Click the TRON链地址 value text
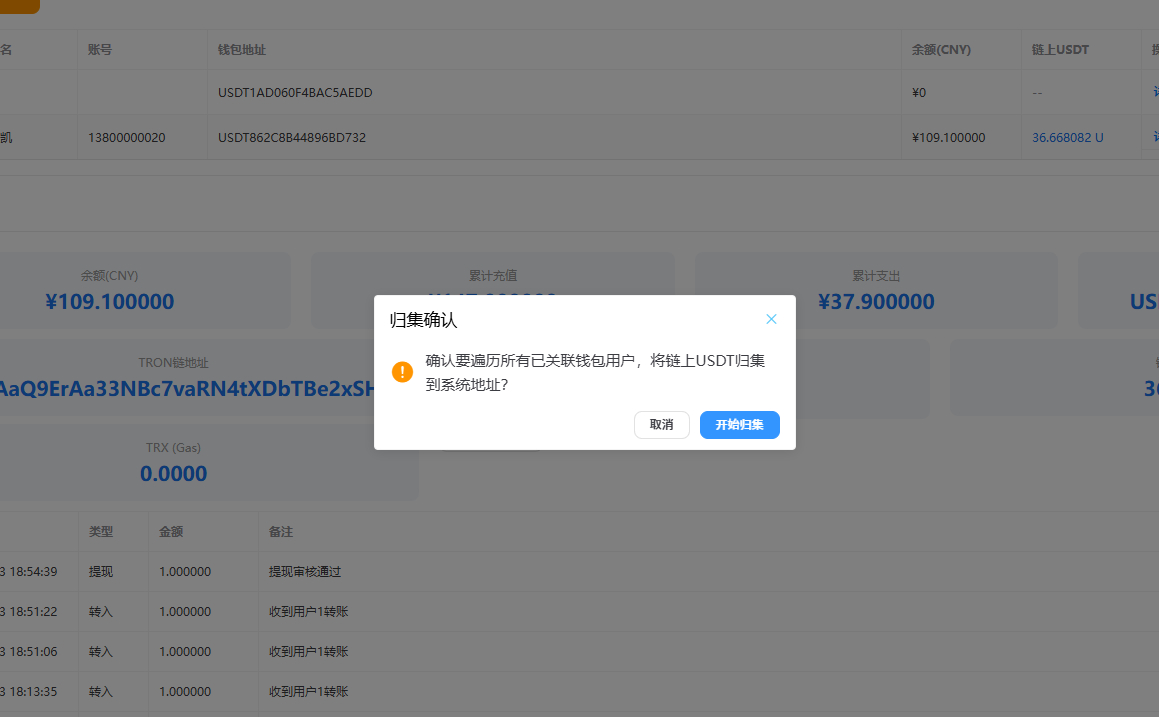Image resolution: width=1159 pixels, height=717 pixels. (187, 389)
